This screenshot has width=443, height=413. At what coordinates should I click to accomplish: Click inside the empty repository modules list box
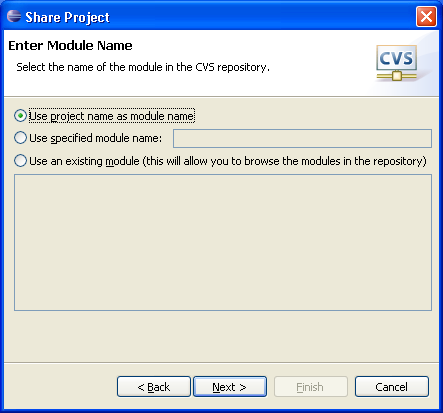223,242
